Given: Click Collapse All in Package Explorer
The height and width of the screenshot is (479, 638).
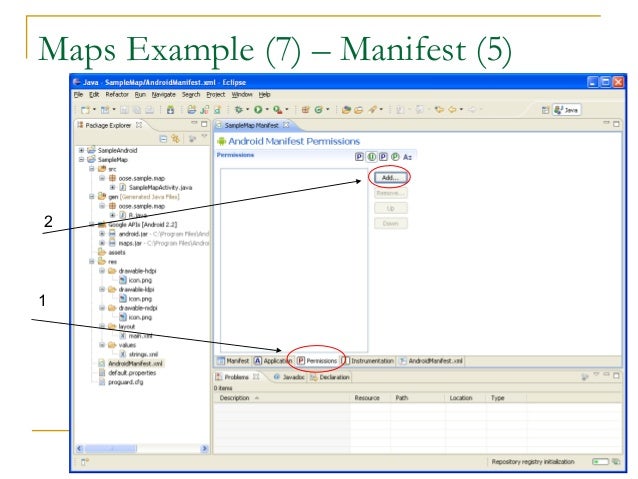Looking at the screenshot, I should 163,139.
